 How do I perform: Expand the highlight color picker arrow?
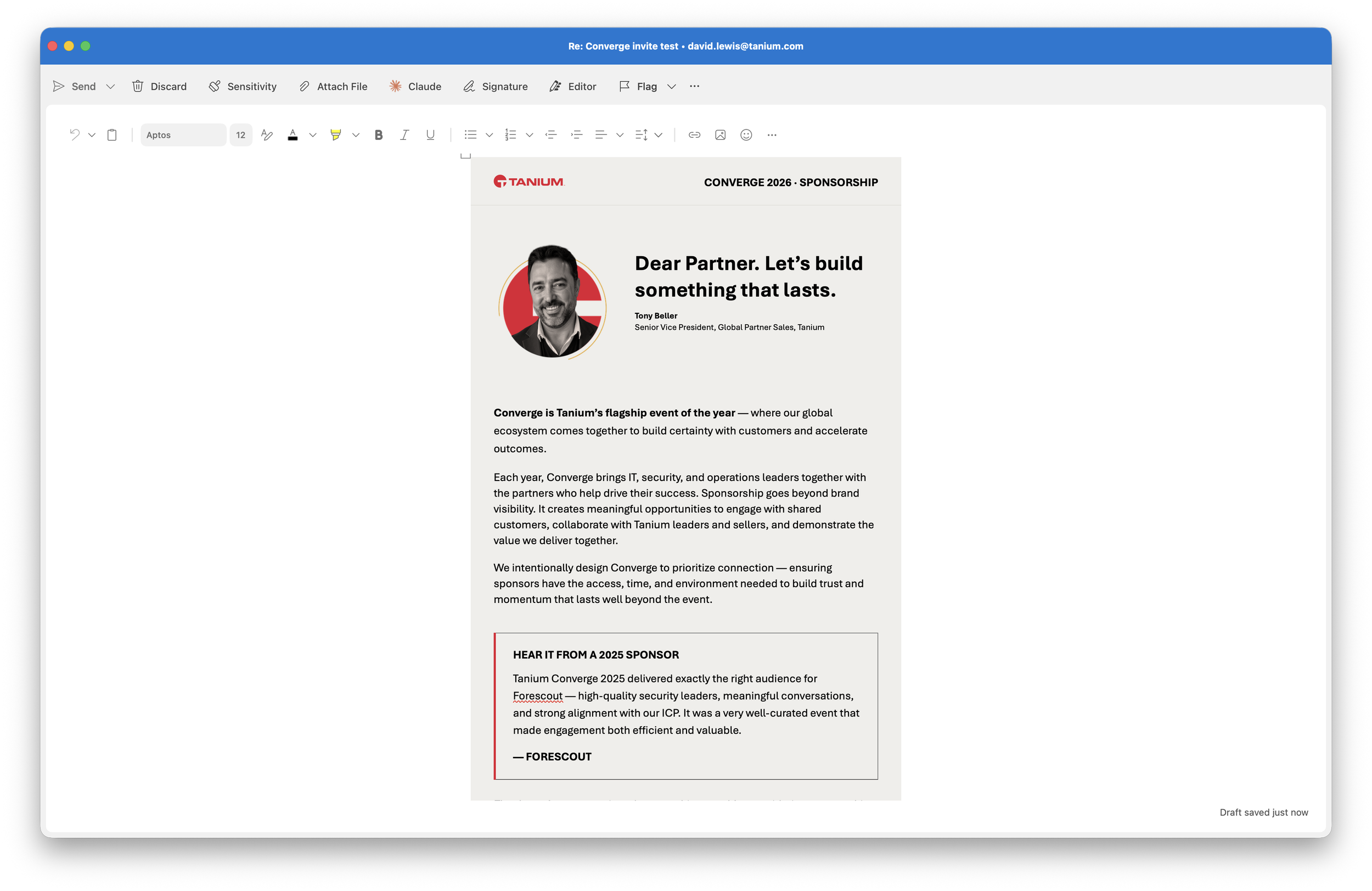tap(356, 135)
